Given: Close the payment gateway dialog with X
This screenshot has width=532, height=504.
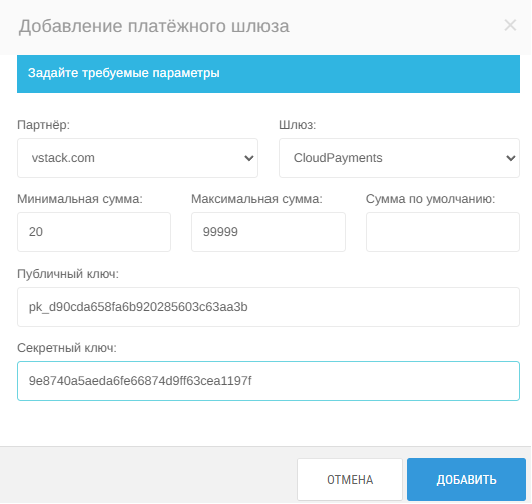Looking at the screenshot, I should [510, 25].
